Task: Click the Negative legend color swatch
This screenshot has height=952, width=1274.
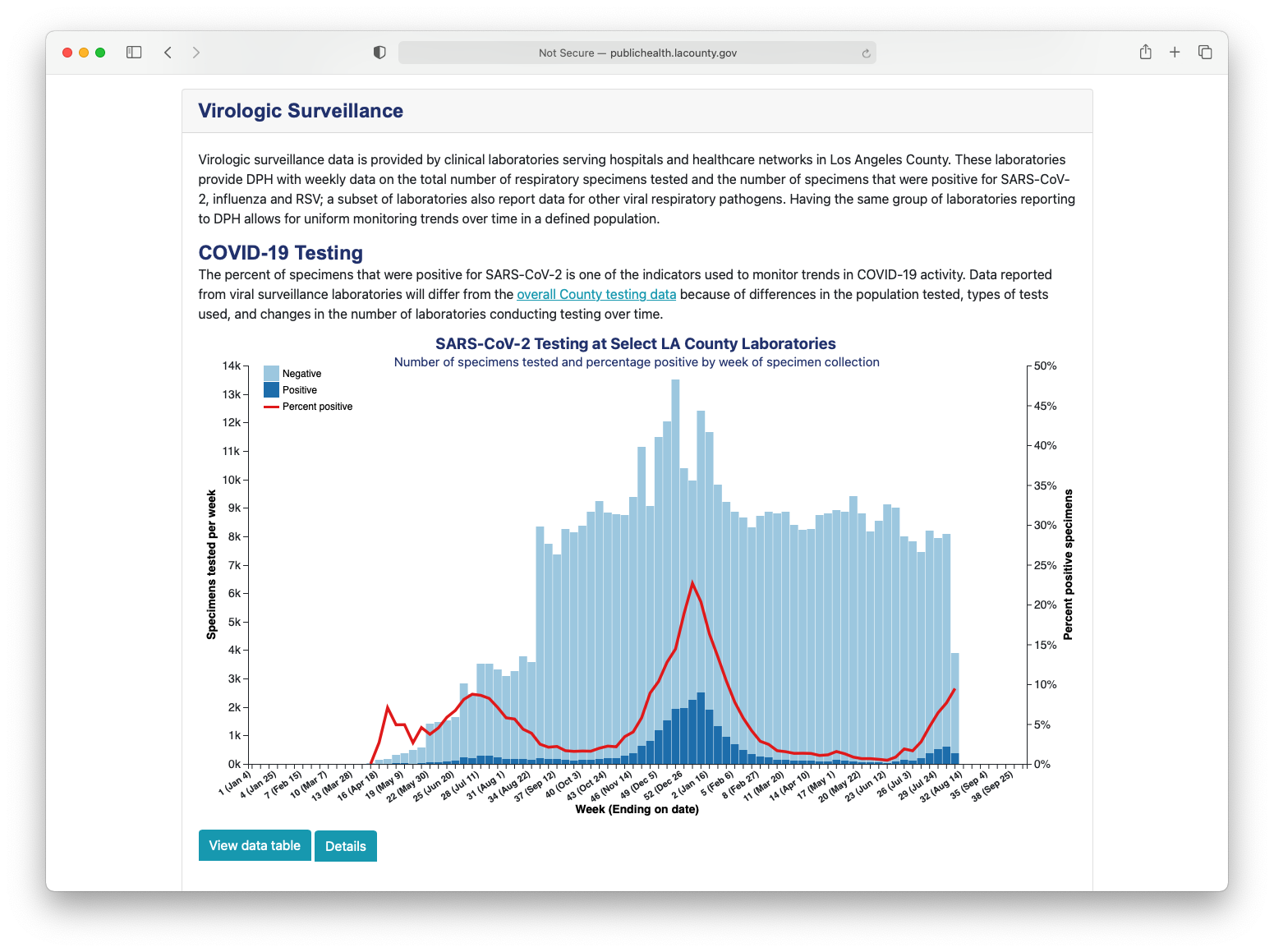Action: coord(271,373)
